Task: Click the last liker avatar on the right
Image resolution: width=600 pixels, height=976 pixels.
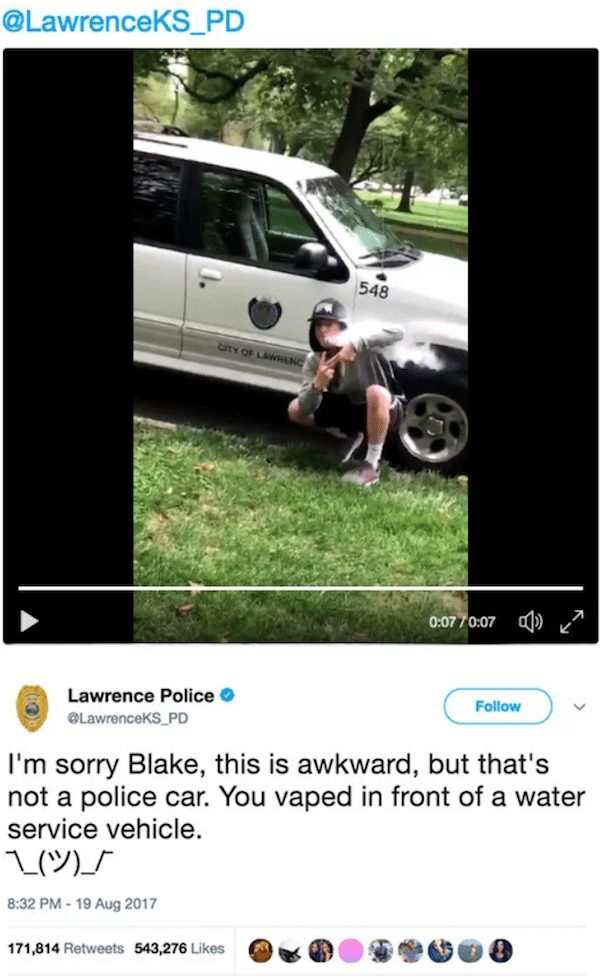Action: point(501,950)
